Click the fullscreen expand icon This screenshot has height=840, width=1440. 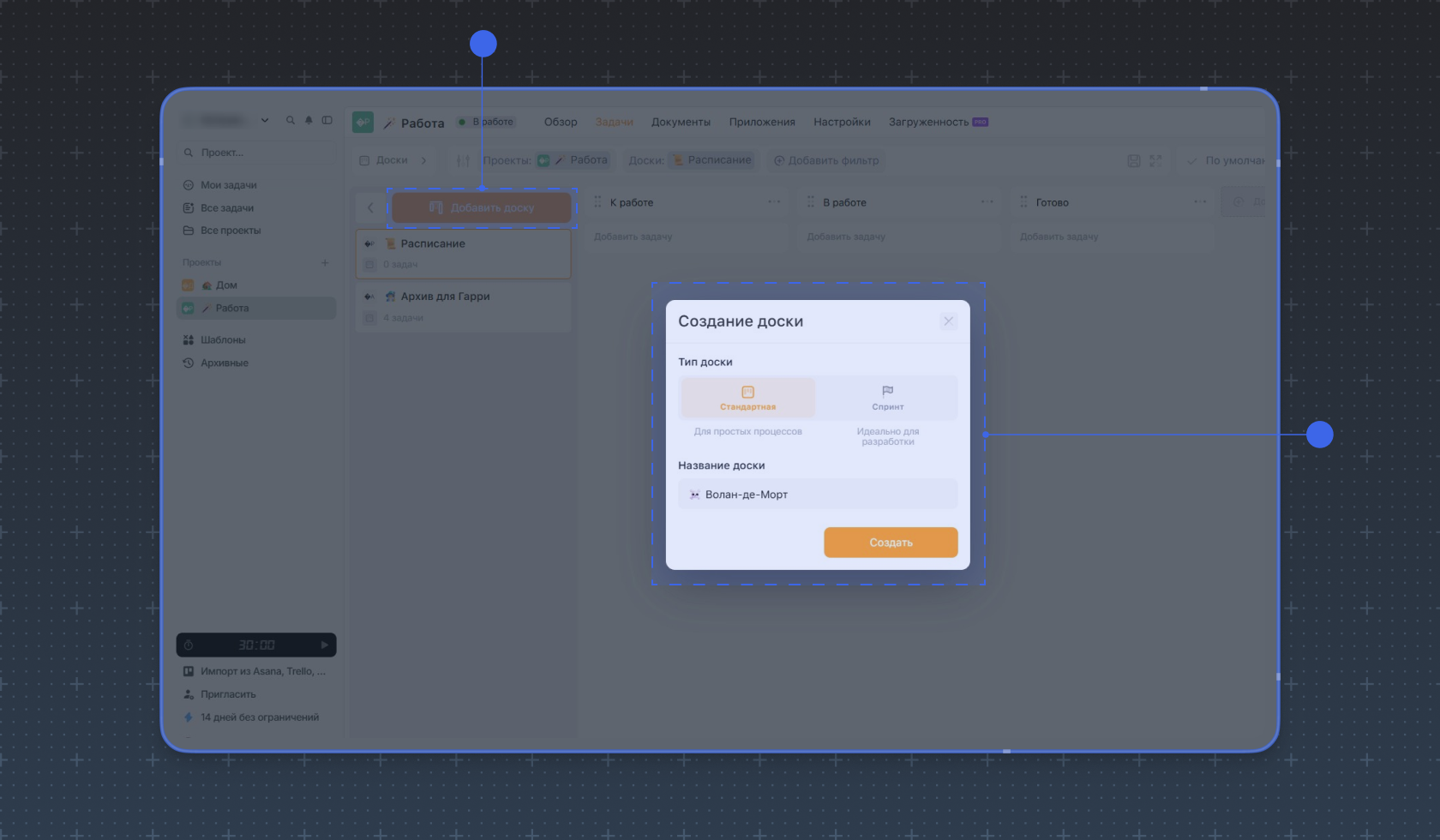[1155, 161]
